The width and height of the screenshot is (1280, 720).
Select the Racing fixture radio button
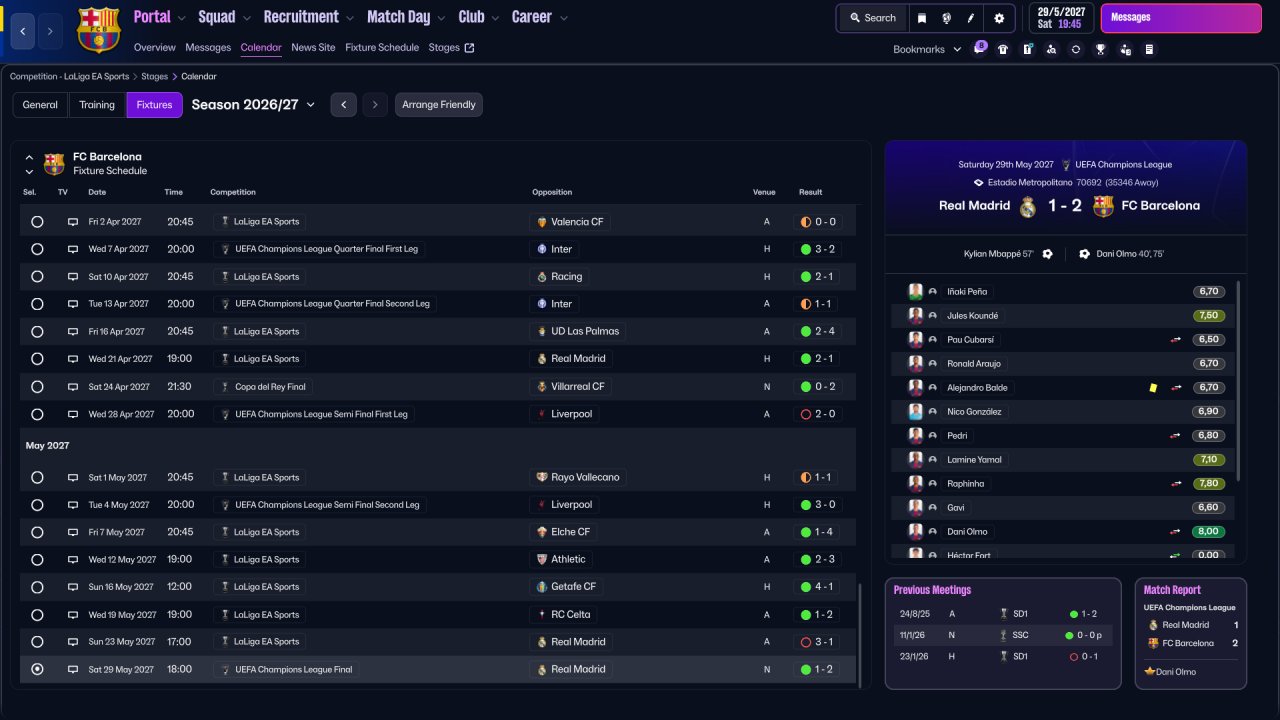tap(37, 276)
